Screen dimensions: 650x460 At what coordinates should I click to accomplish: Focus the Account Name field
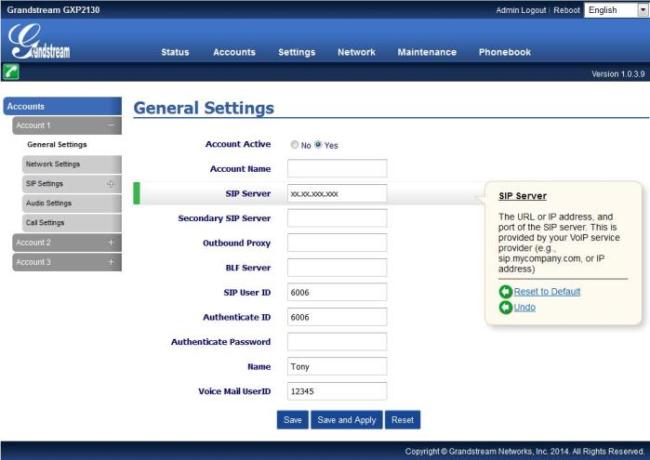[x=337, y=169]
